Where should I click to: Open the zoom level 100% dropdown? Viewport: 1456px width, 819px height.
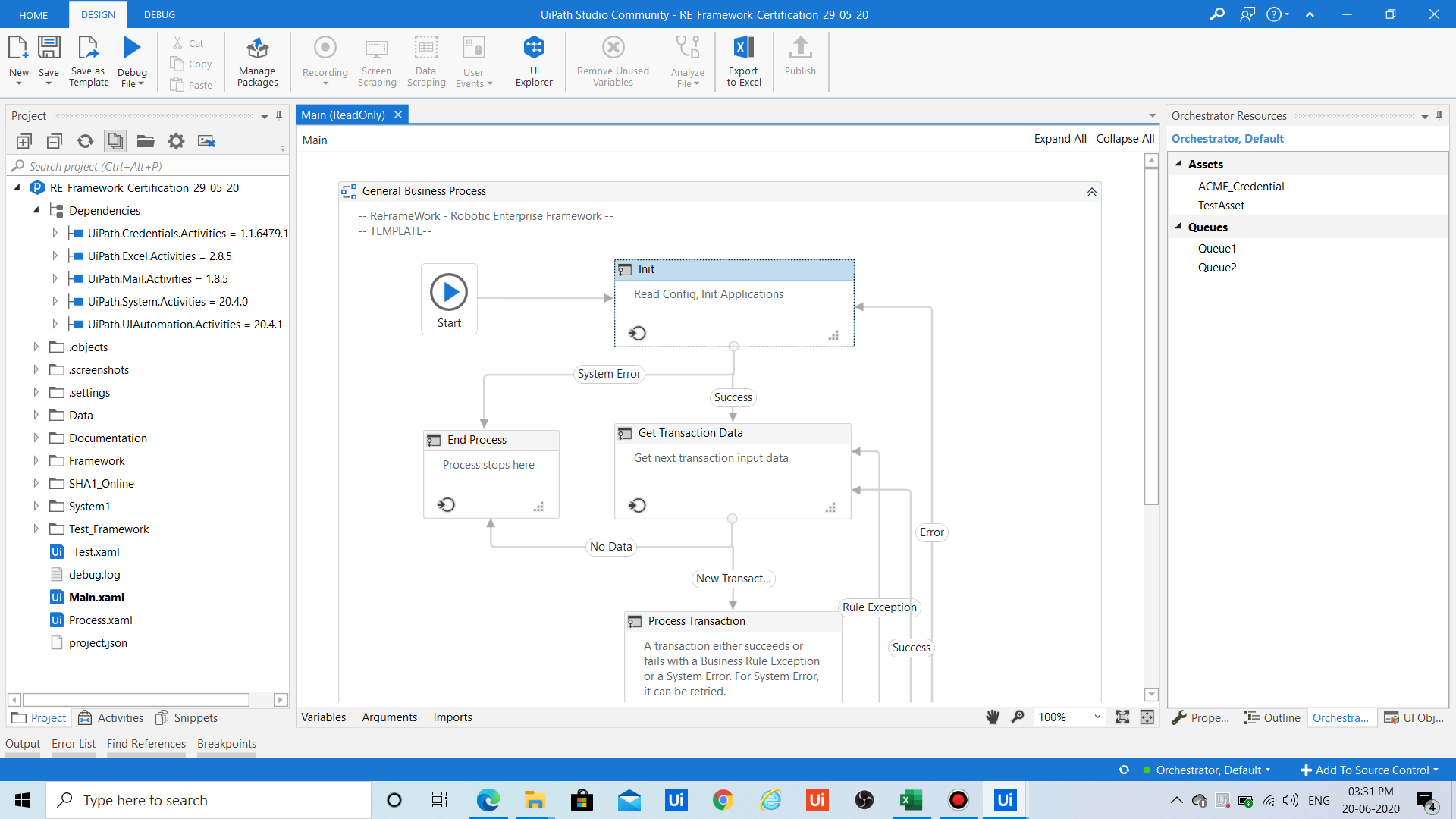coord(1097,717)
